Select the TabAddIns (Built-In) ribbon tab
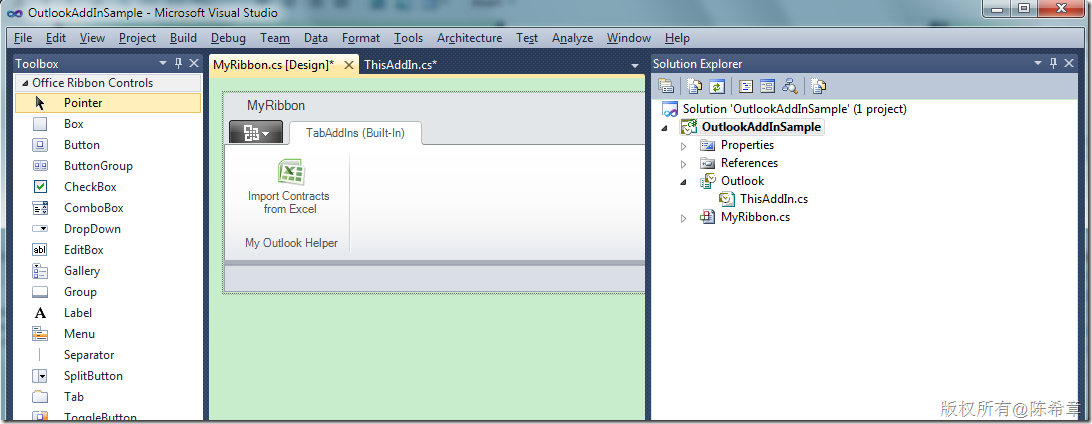1092x424 pixels. [x=355, y=132]
